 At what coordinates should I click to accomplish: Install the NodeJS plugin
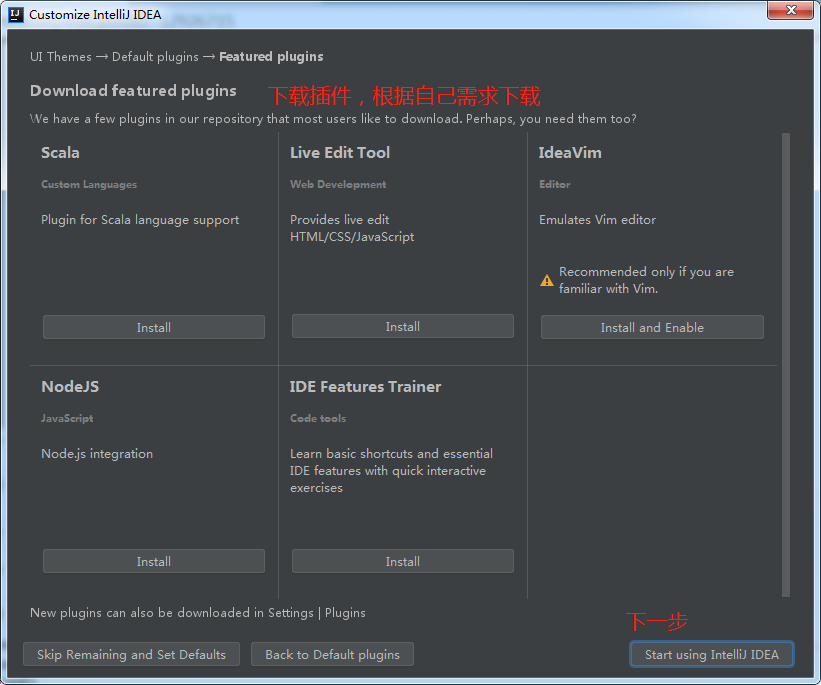[x=154, y=561]
